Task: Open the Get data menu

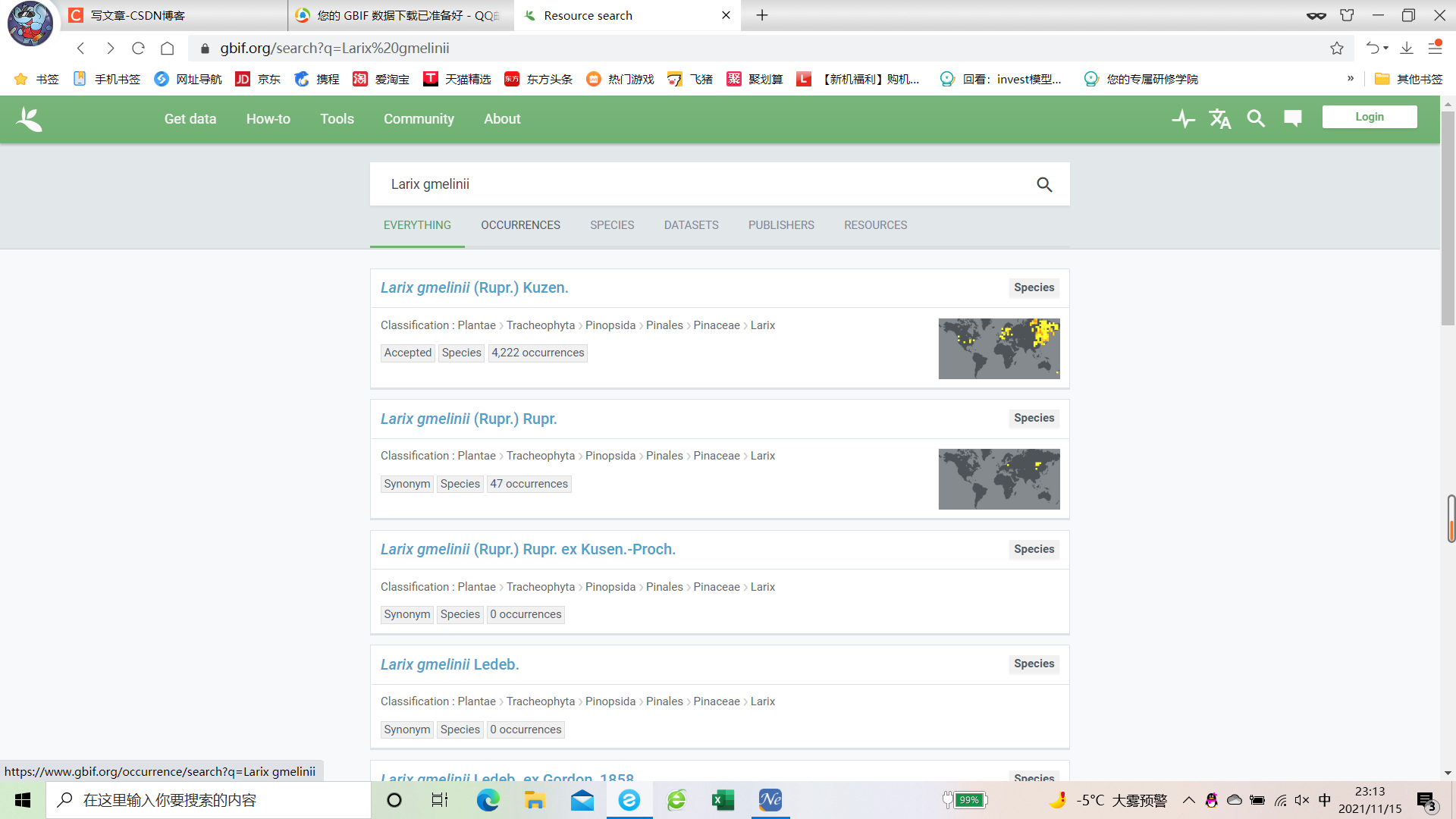Action: [190, 119]
